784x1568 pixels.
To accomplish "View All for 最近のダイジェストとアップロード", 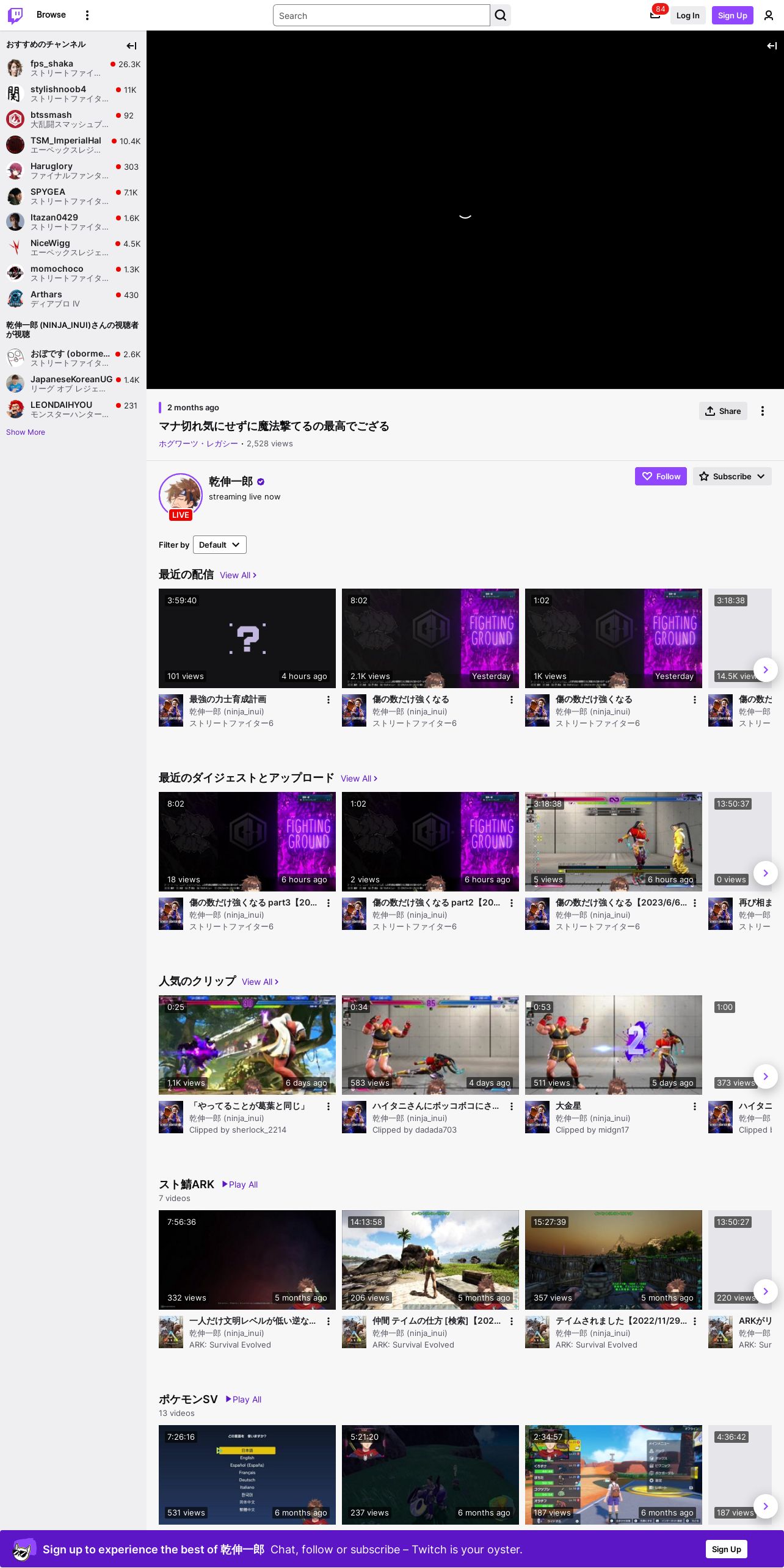I will coord(359,779).
